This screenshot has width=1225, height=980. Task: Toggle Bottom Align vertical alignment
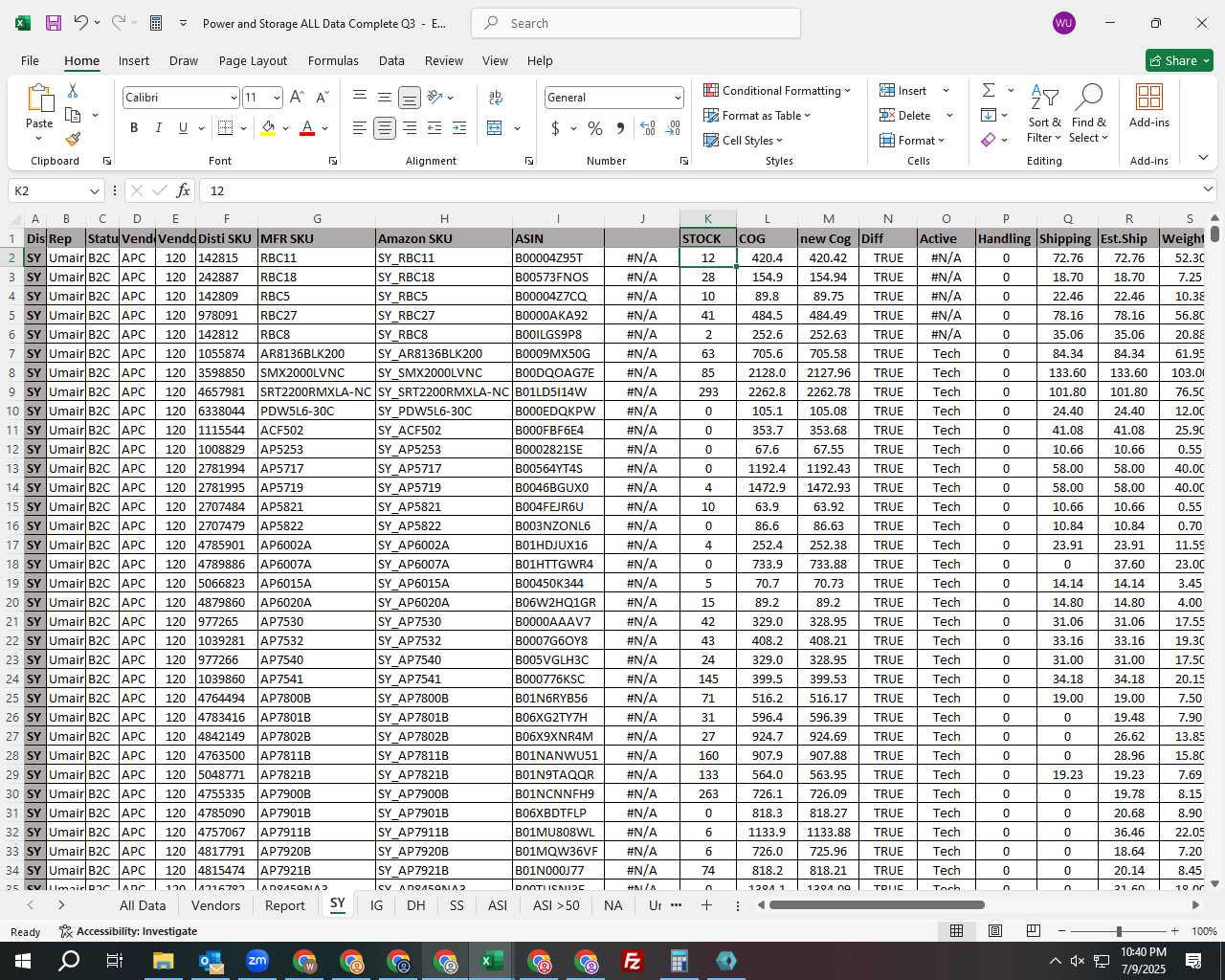[x=409, y=98]
